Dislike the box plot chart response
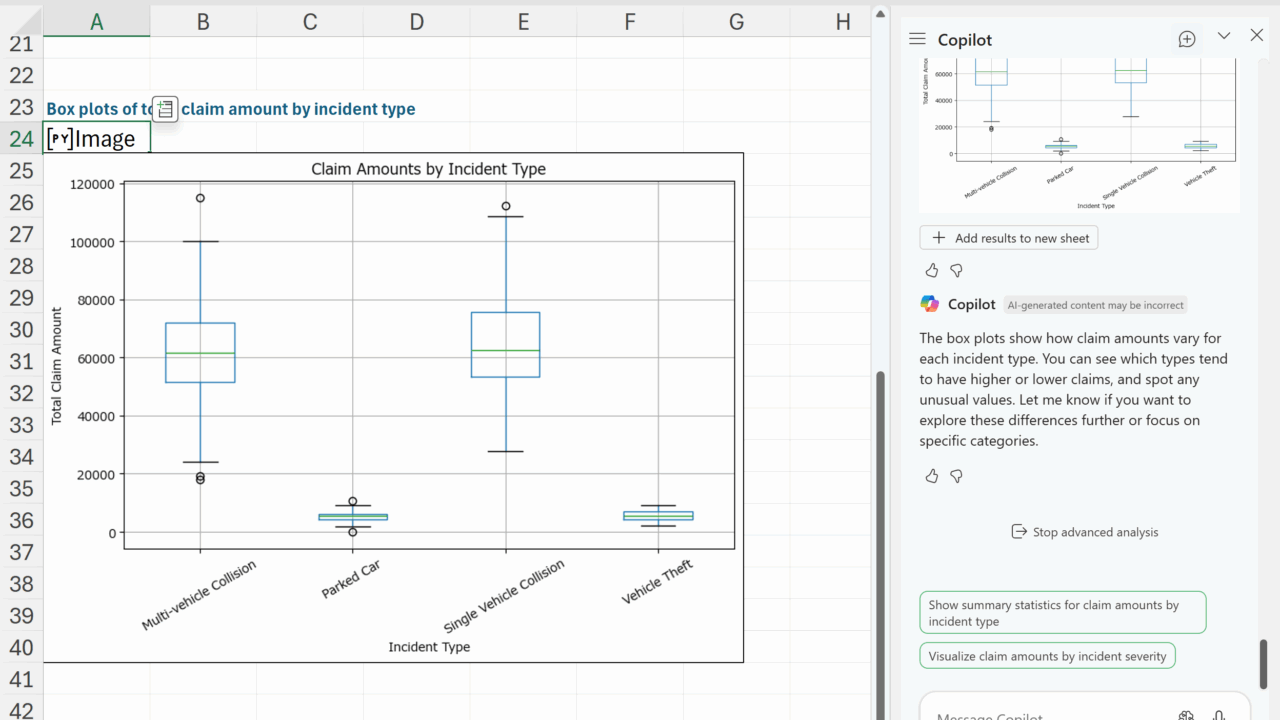1280x720 pixels. tap(956, 271)
